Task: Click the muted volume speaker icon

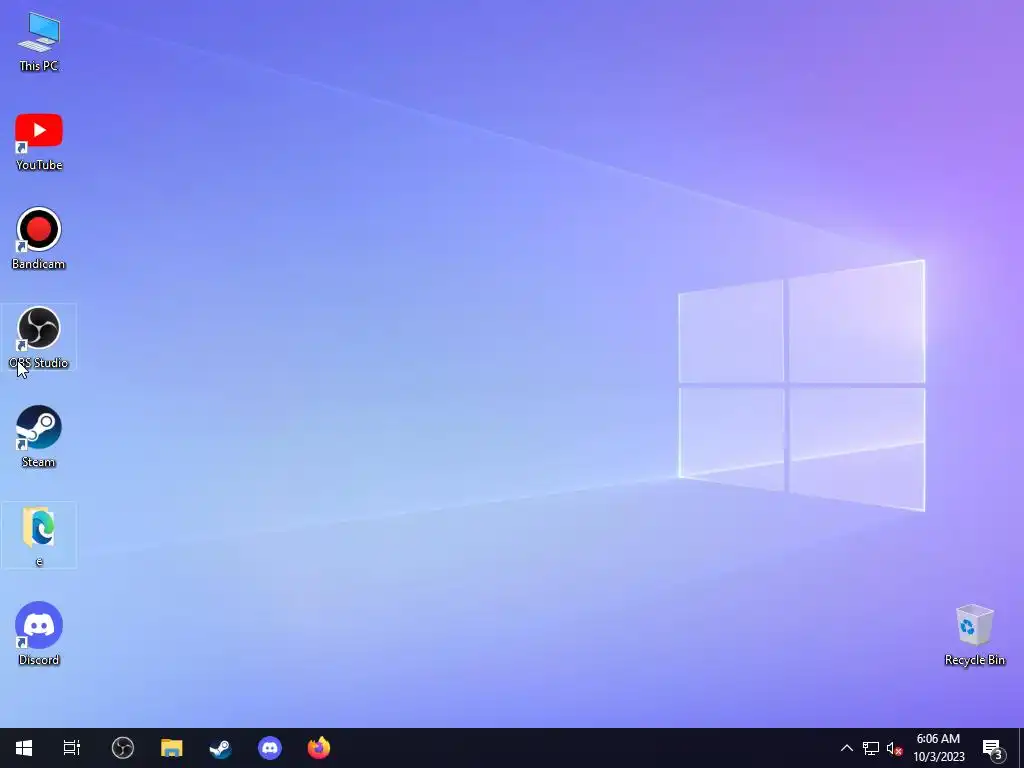Action: 894,748
